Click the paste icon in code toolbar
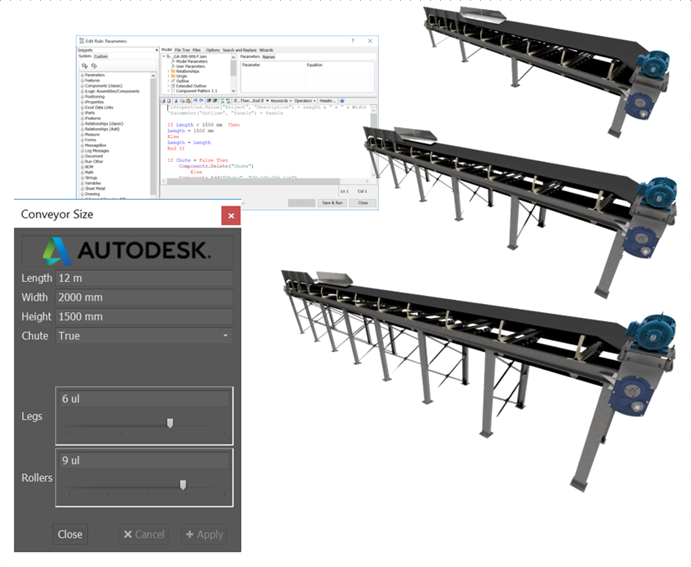 188,101
